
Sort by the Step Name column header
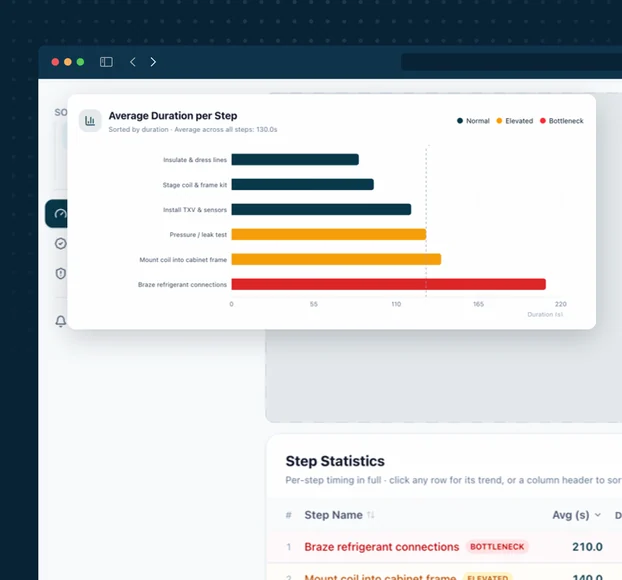tap(339, 515)
